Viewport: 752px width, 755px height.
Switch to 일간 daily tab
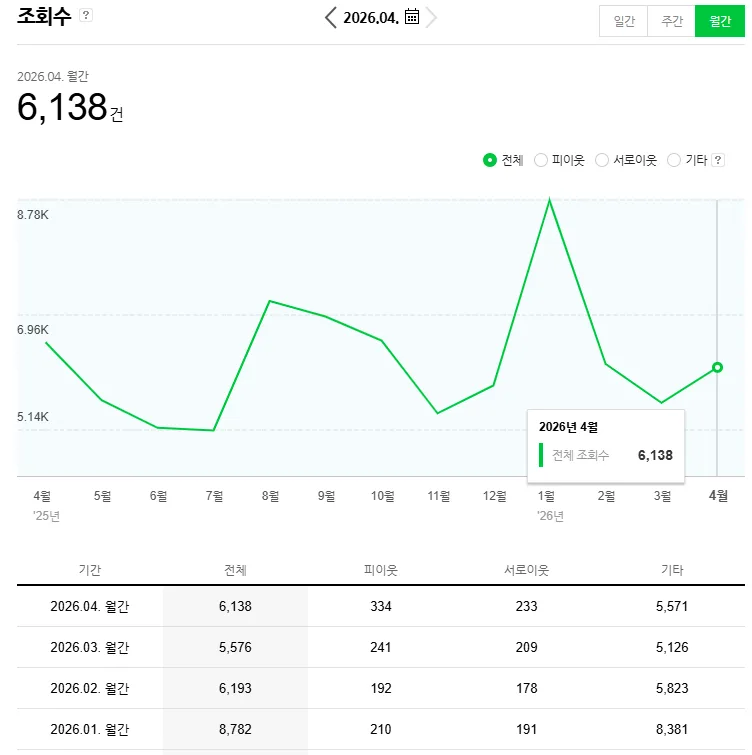[x=623, y=21]
